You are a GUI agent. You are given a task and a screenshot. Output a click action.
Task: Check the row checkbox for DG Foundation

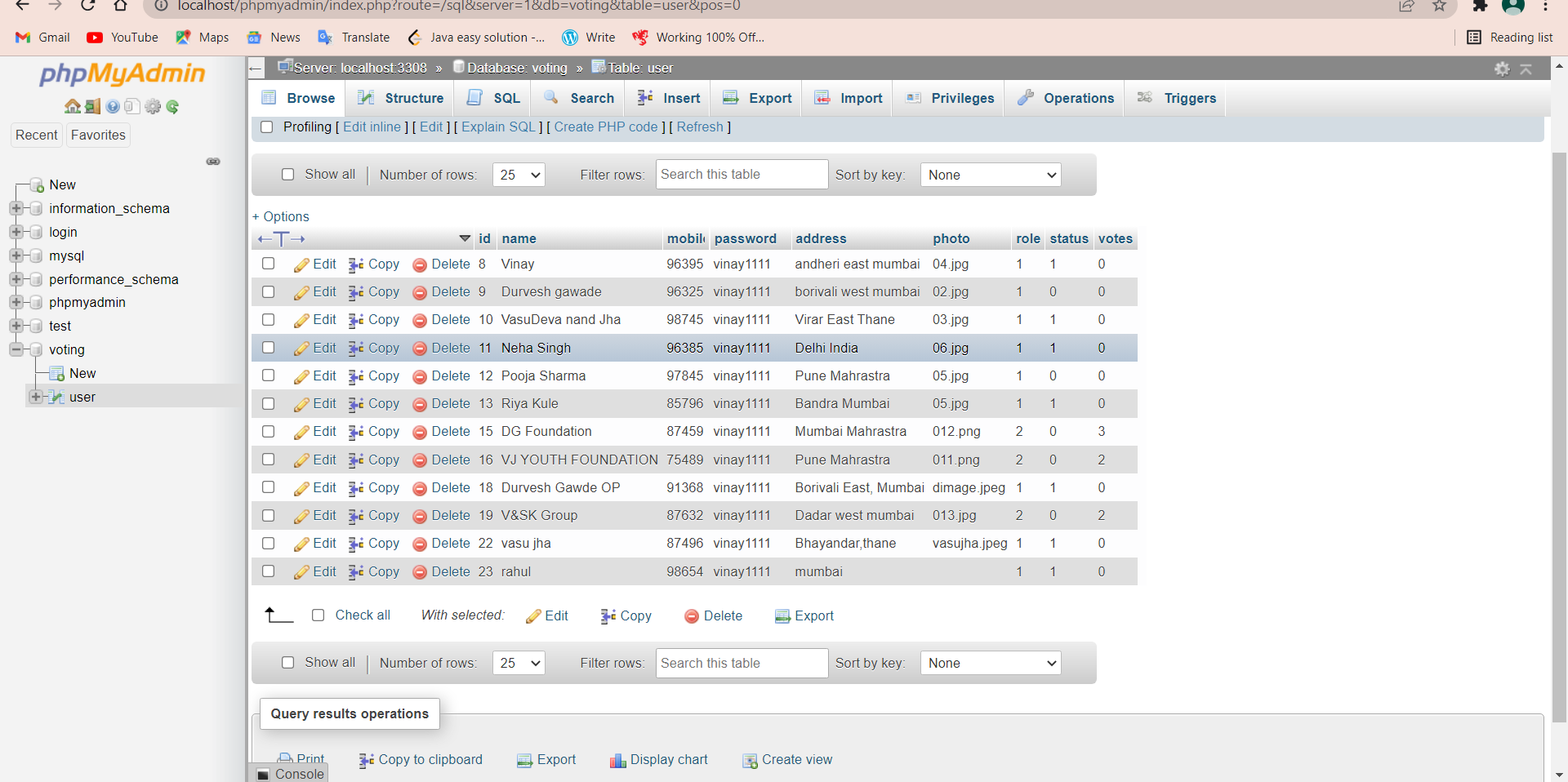point(268,431)
